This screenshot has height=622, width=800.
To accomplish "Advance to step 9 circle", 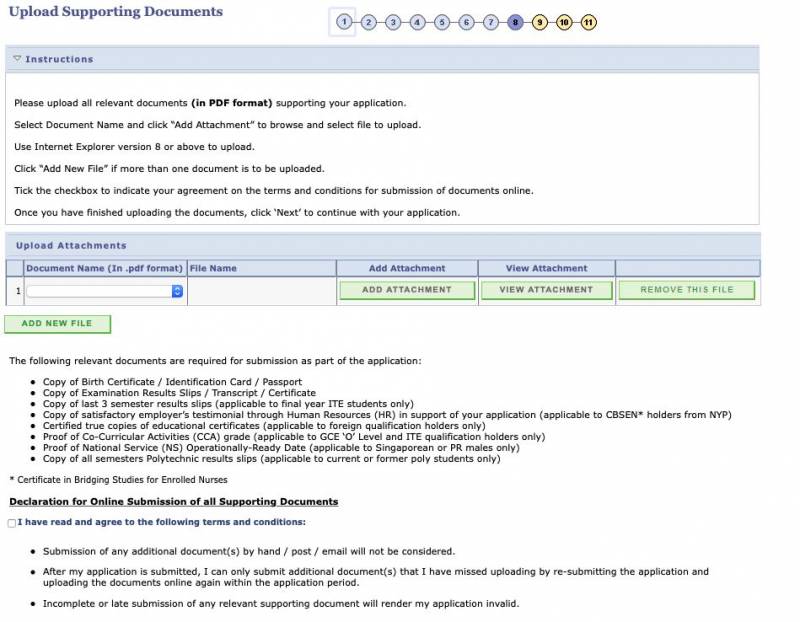I will [x=540, y=22].
